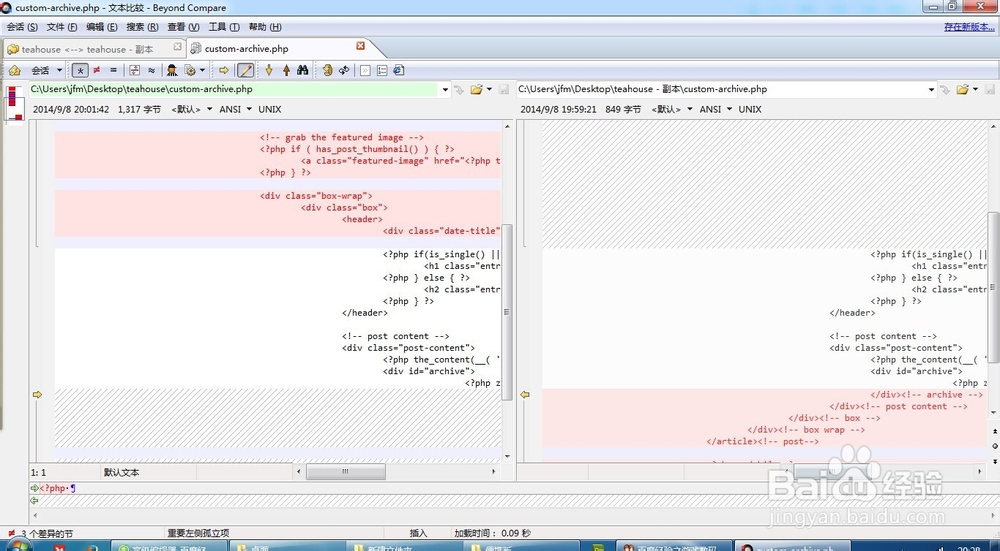
Task: Close the teahouse folder compare tab
Action: 178,47
